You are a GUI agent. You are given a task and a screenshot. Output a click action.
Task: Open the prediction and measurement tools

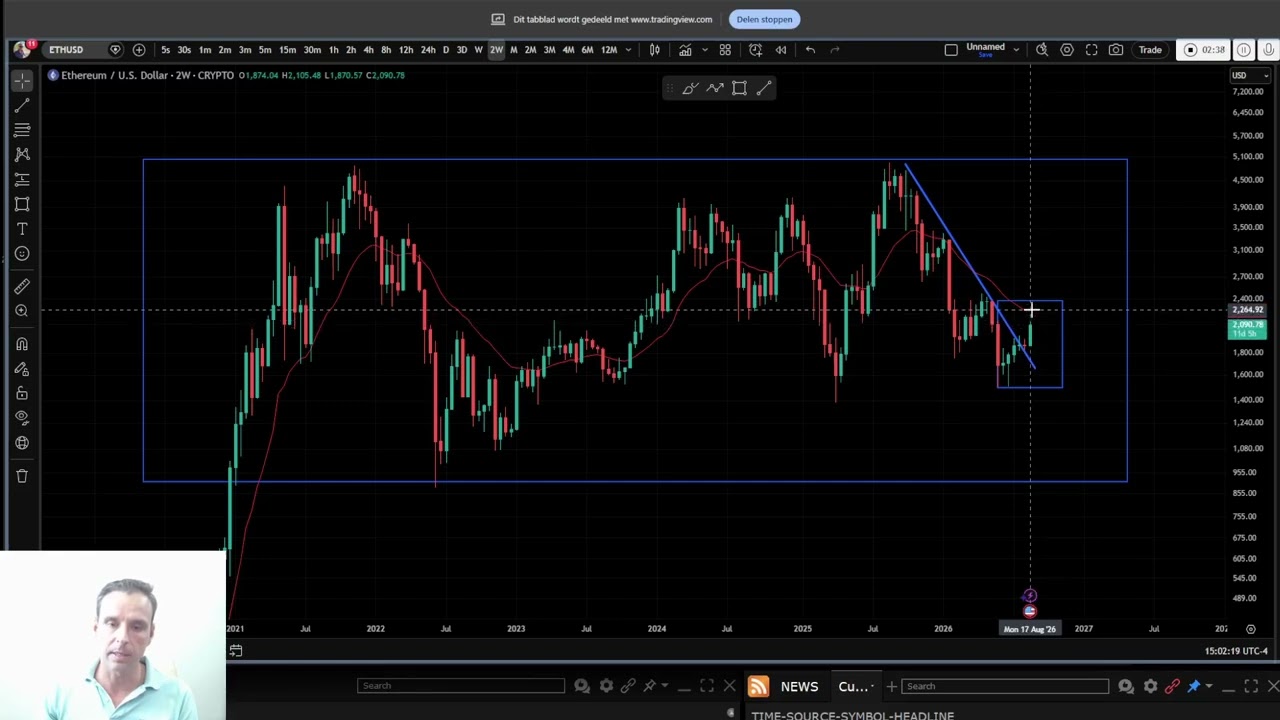tap(22, 180)
